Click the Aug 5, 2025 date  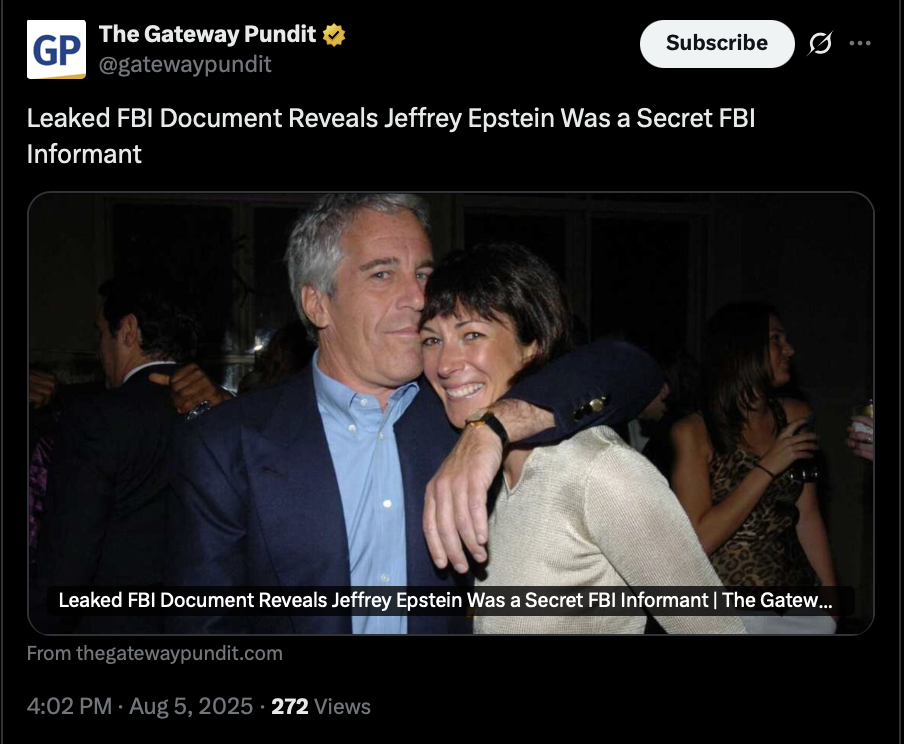click(x=191, y=707)
